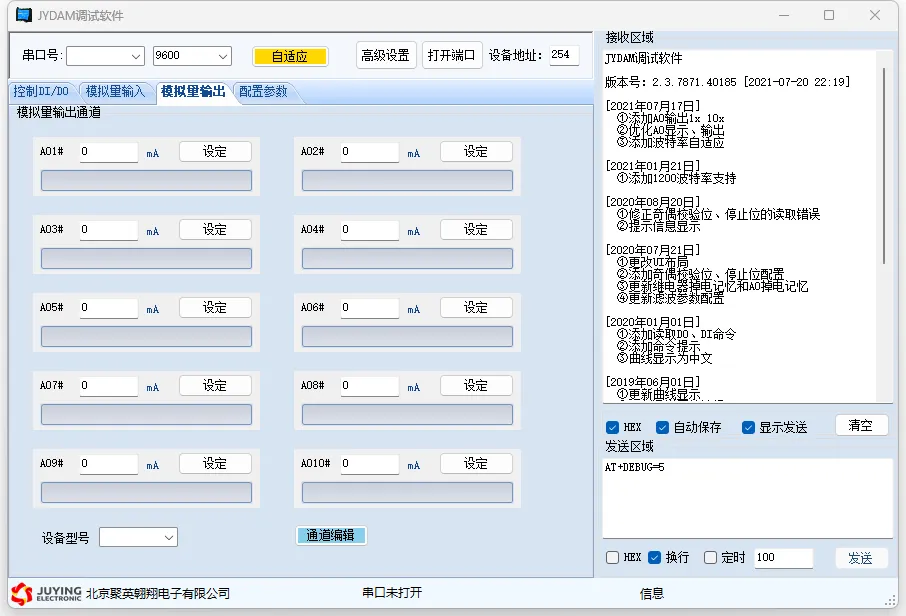The image size is (906, 616).
Task: Click the AO10# output slider bar
Action: click(x=407, y=492)
